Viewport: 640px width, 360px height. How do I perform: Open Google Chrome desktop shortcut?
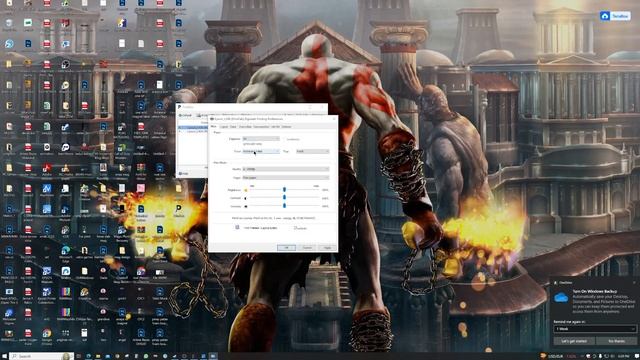[x=47, y=336]
